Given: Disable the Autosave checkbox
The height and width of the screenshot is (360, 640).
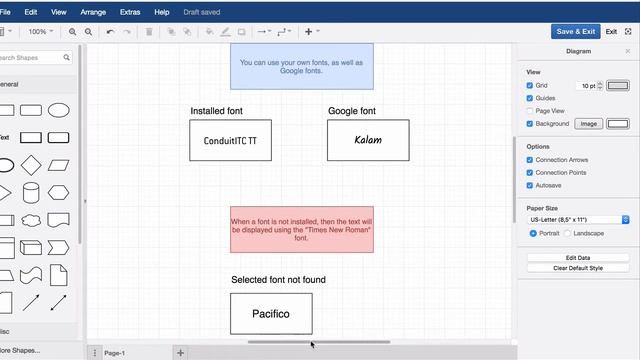Looking at the screenshot, I should click(x=530, y=185).
